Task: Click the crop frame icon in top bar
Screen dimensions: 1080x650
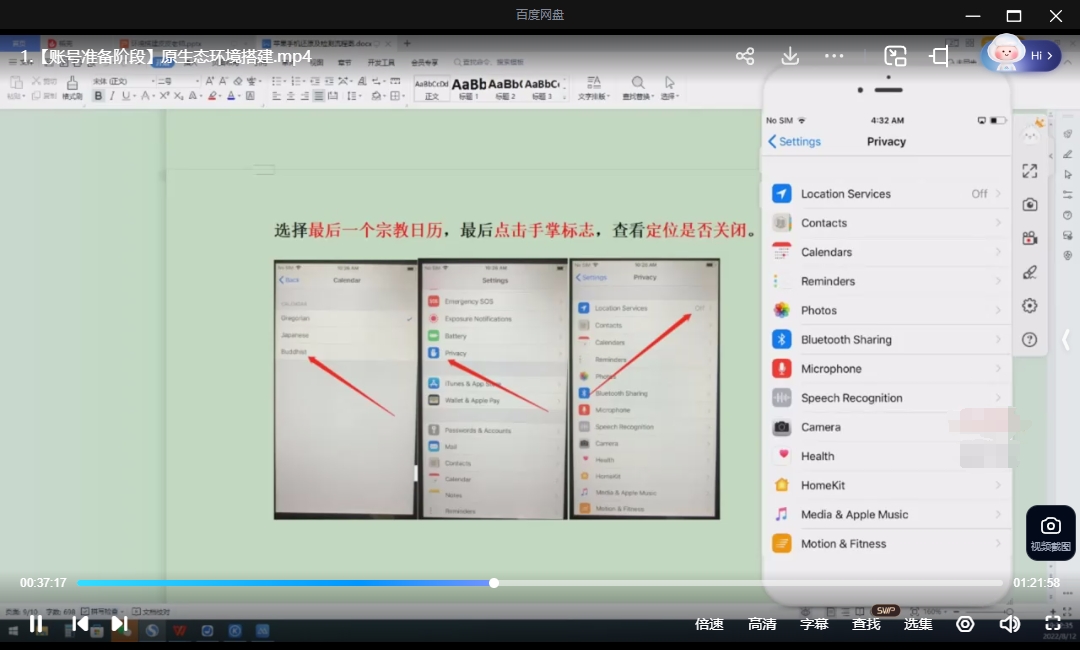Action: pos(939,56)
